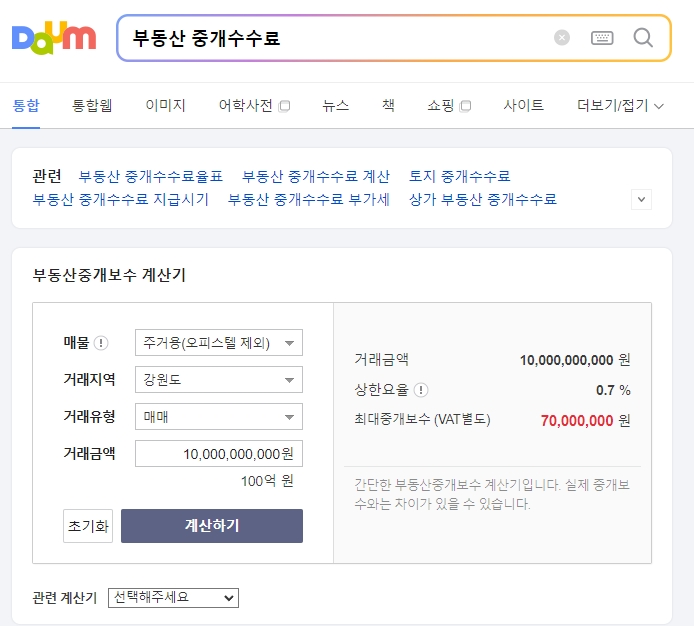Viewport: 694px width, 626px height.
Task: Open 쇼핑 in new window icon
Action: point(465,106)
